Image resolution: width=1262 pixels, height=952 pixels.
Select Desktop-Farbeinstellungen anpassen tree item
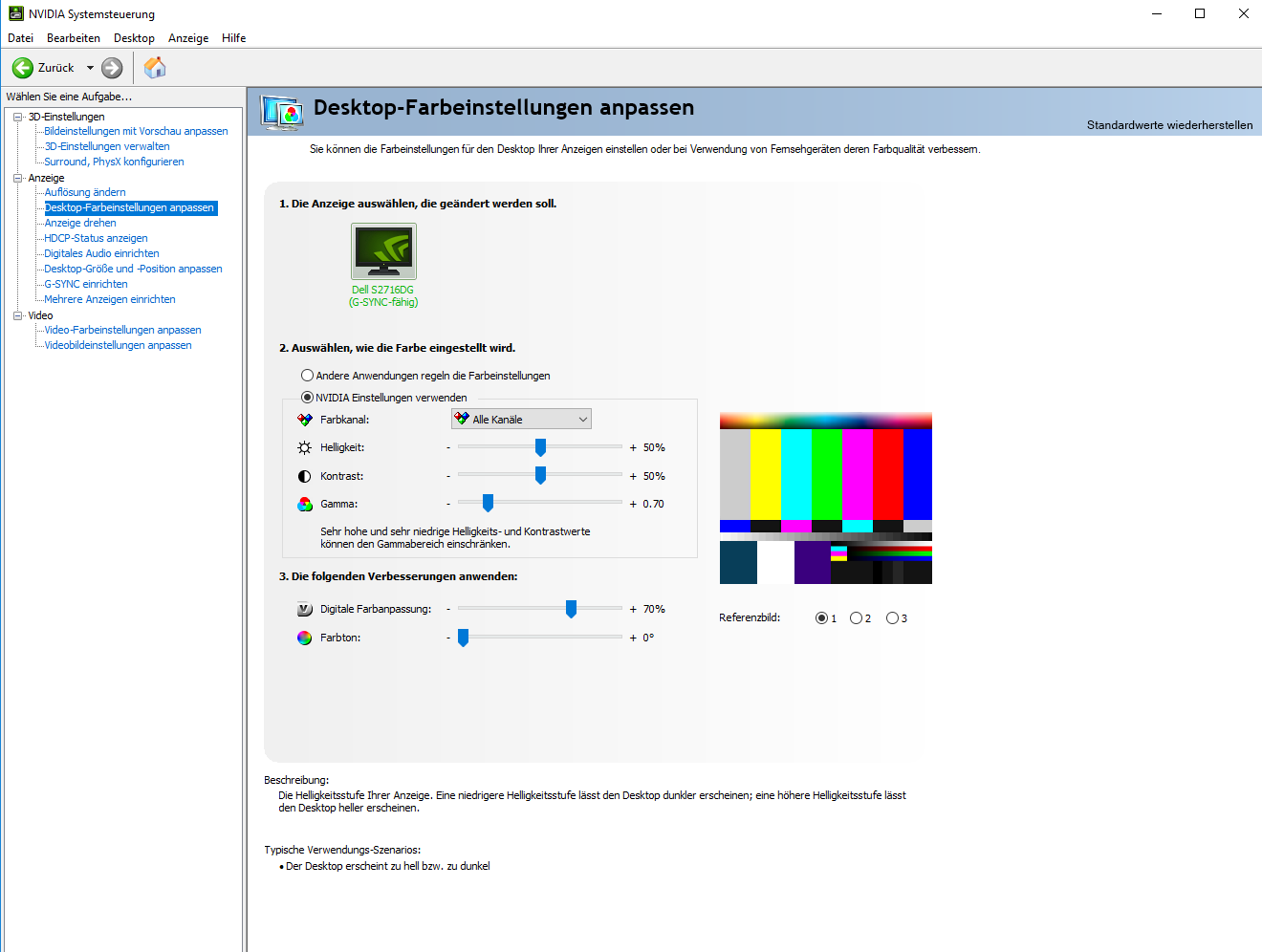coord(130,207)
